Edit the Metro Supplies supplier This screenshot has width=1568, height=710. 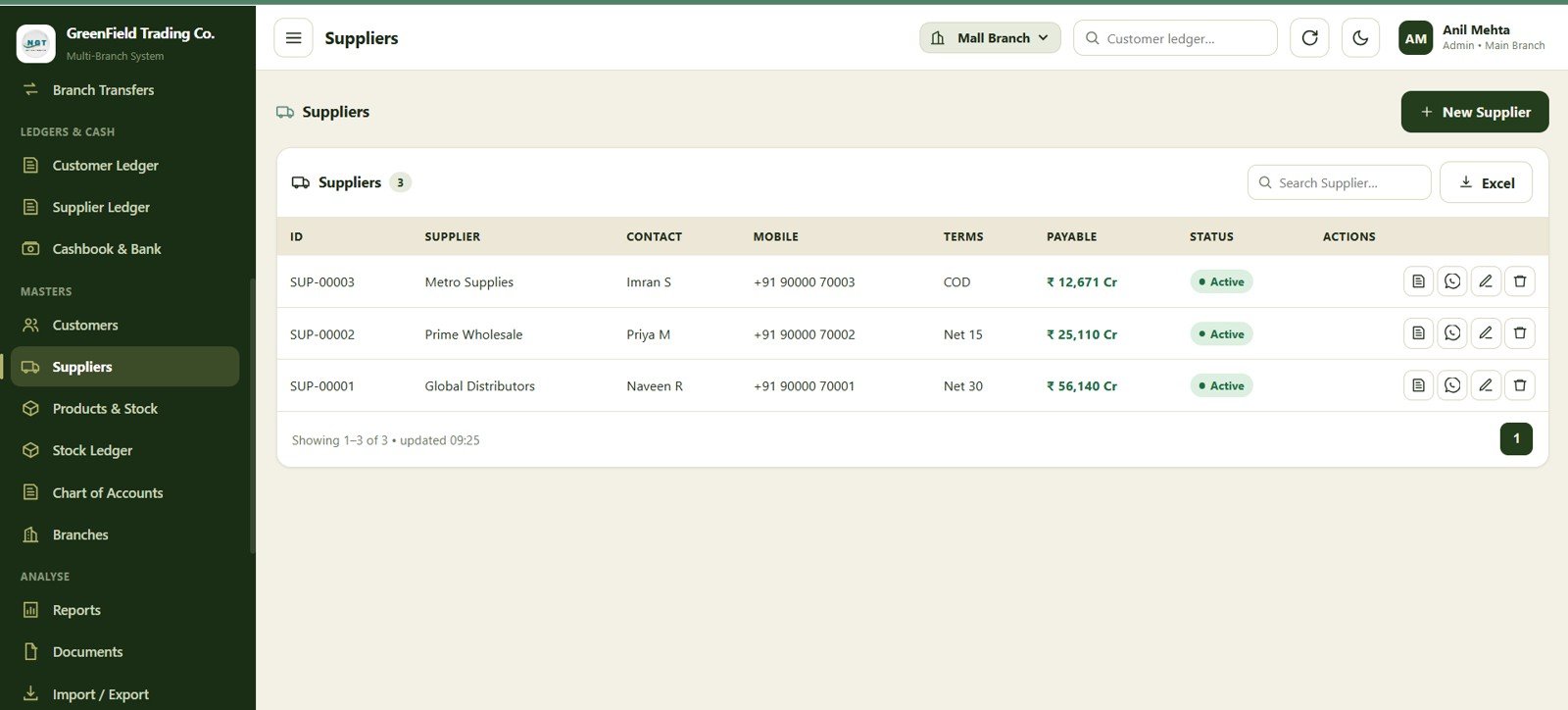[1486, 281]
